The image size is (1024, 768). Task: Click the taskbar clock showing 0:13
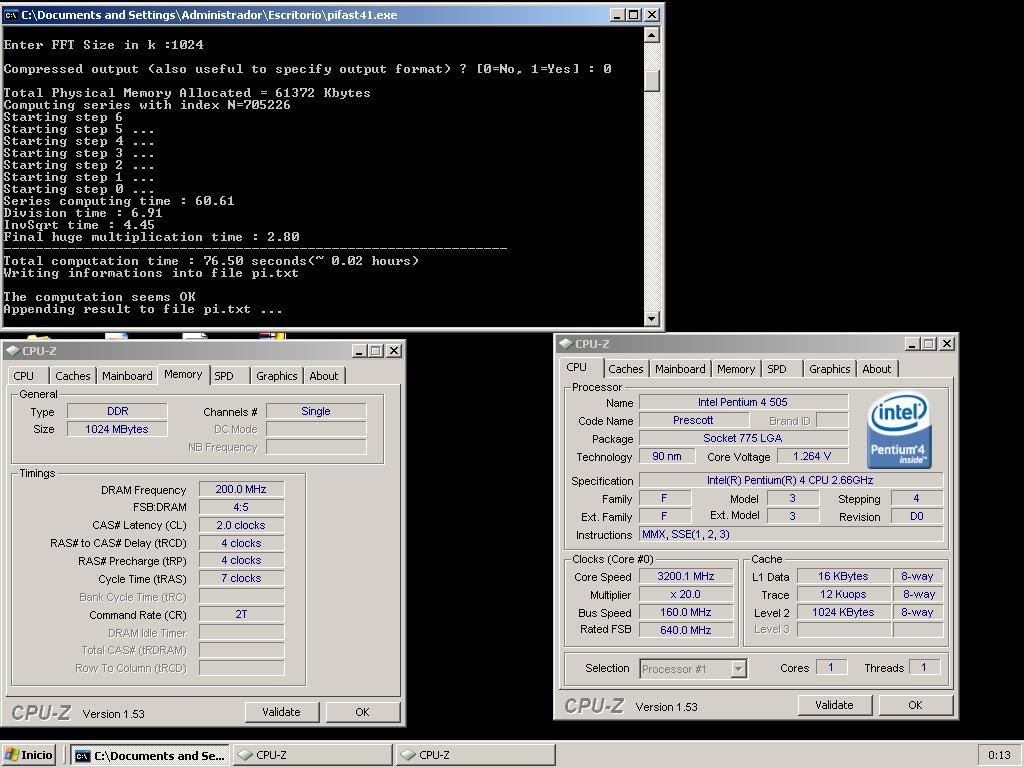(999, 756)
